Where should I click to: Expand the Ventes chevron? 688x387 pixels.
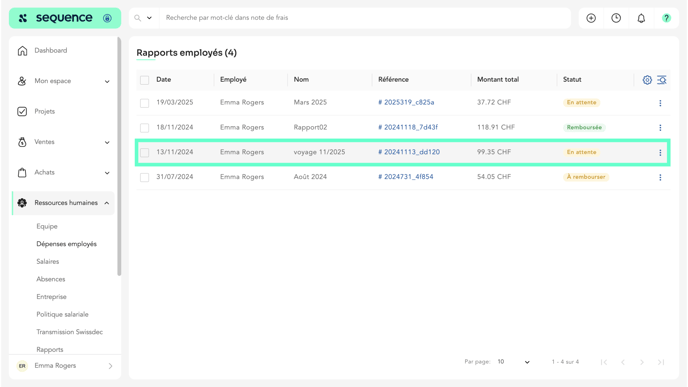coord(107,142)
